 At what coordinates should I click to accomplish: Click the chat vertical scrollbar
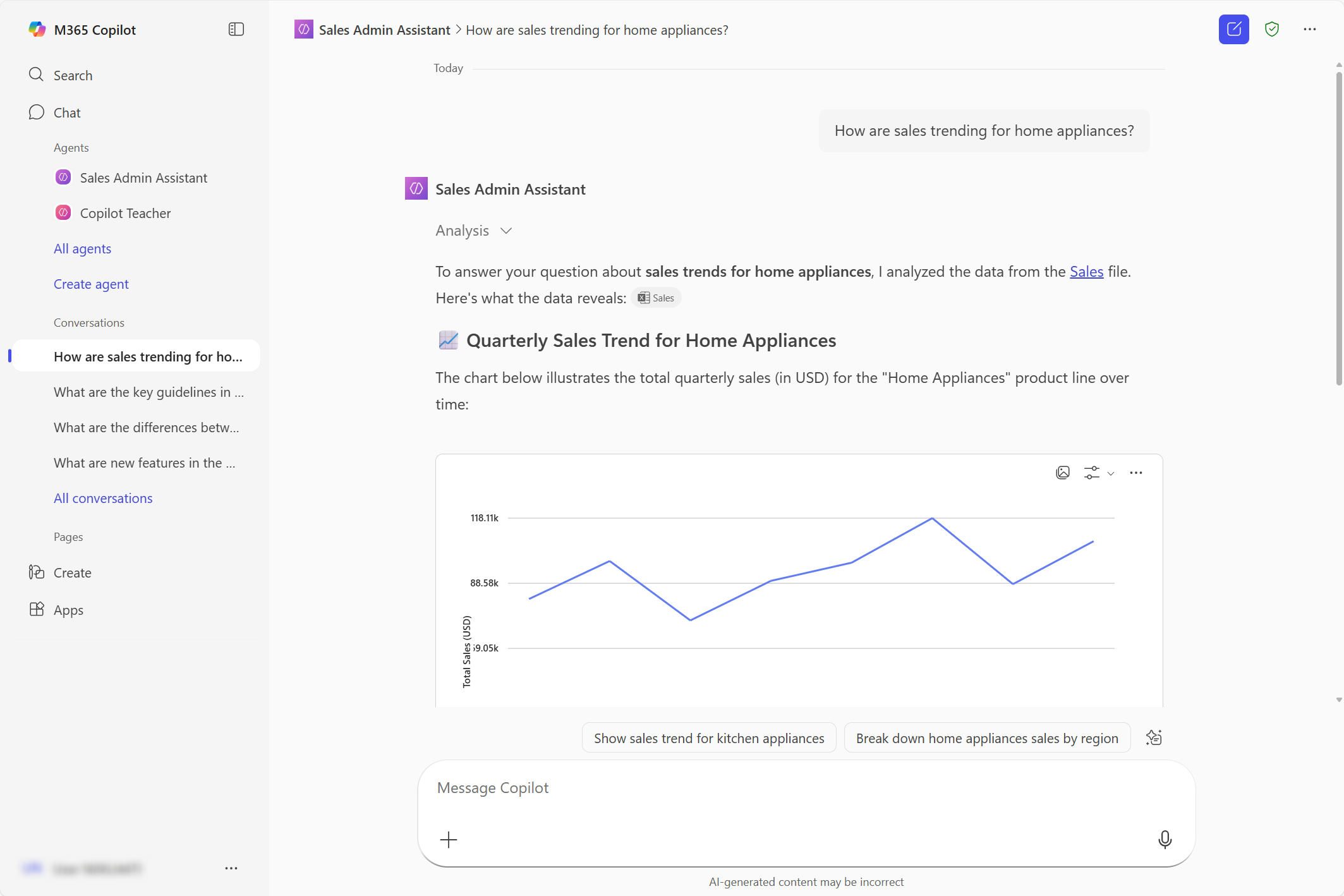[1338, 227]
